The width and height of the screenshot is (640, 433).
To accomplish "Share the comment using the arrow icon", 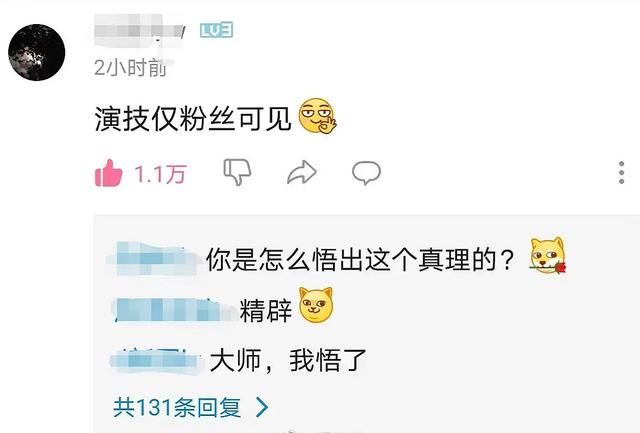I will (x=302, y=173).
